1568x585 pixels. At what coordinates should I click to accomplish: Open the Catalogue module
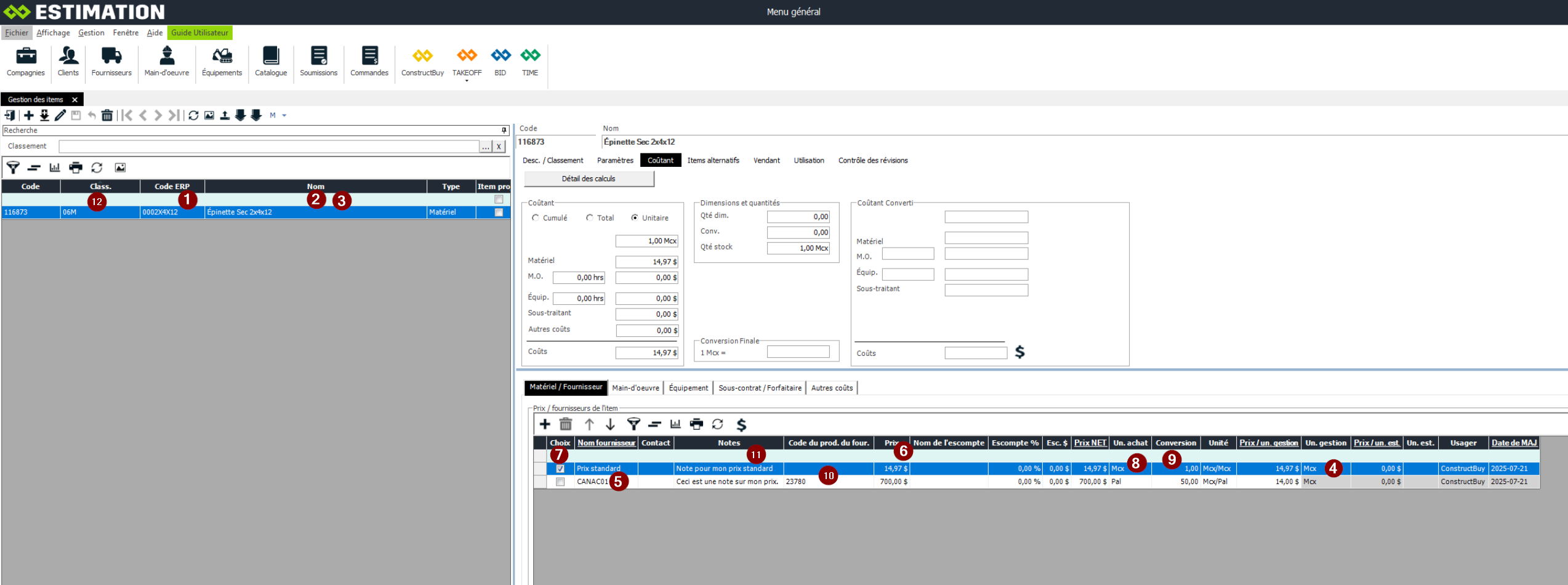click(x=271, y=62)
